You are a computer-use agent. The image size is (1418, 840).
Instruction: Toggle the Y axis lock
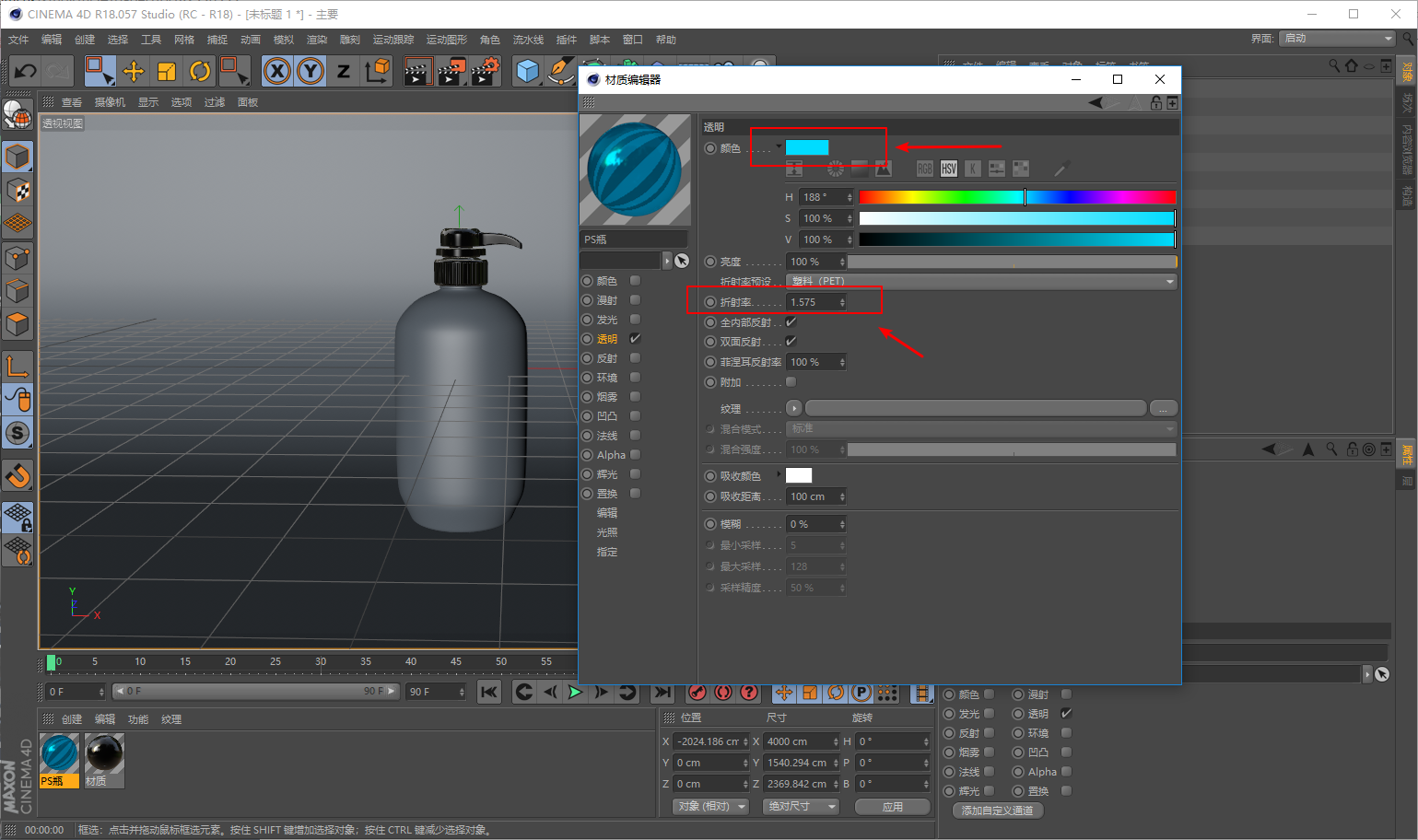point(311,71)
